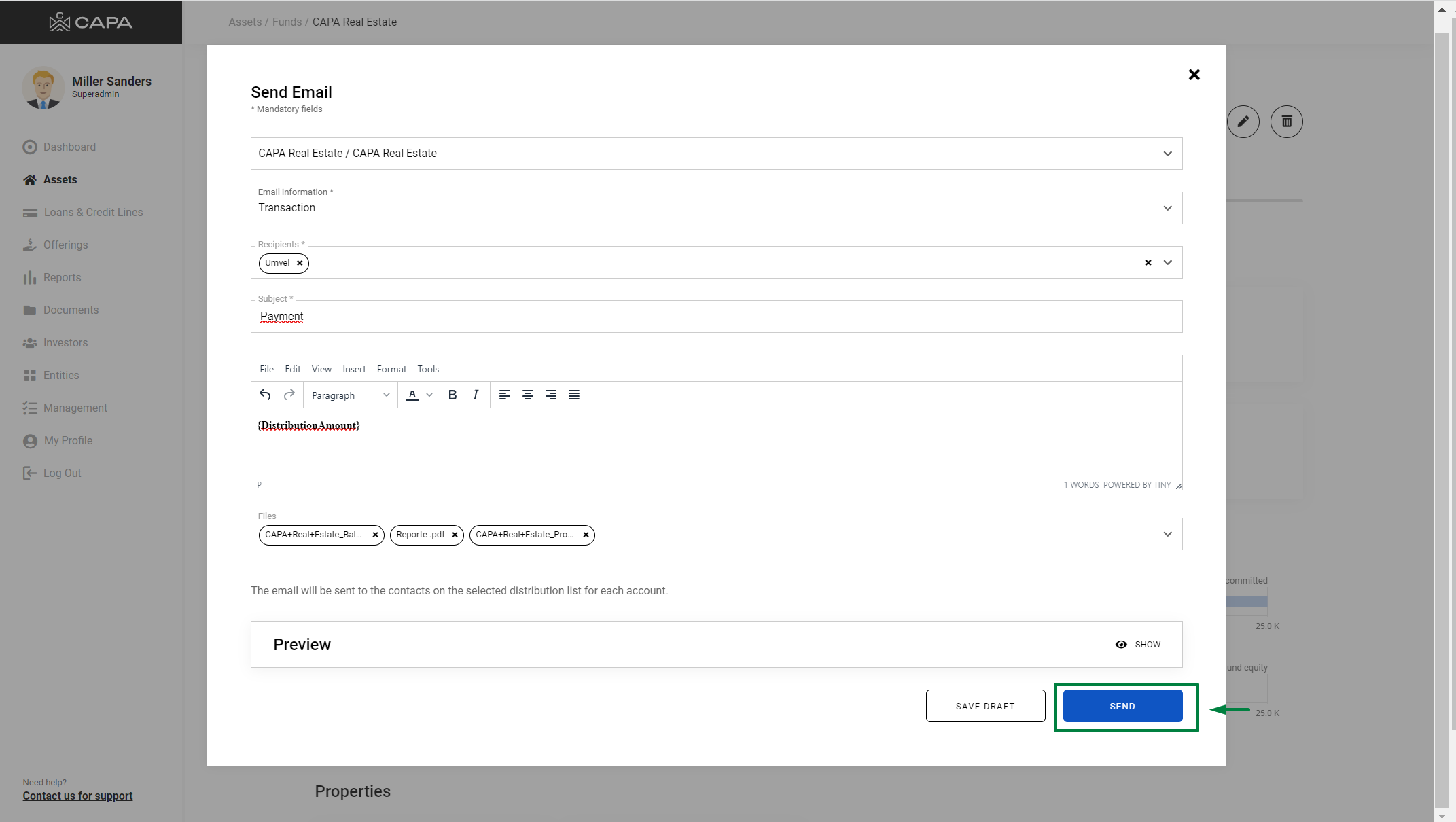Expand the Files dropdown arrow
The image size is (1456, 822).
point(1167,534)
